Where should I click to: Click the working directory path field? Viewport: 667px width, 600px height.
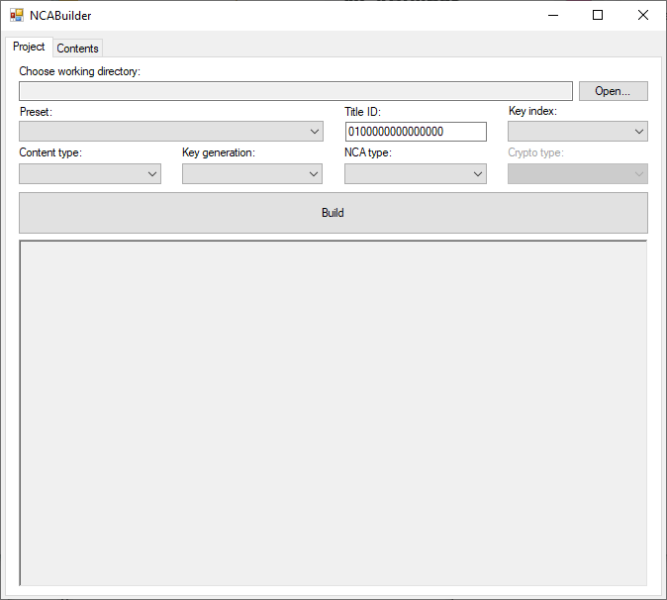tap(296, 91)
